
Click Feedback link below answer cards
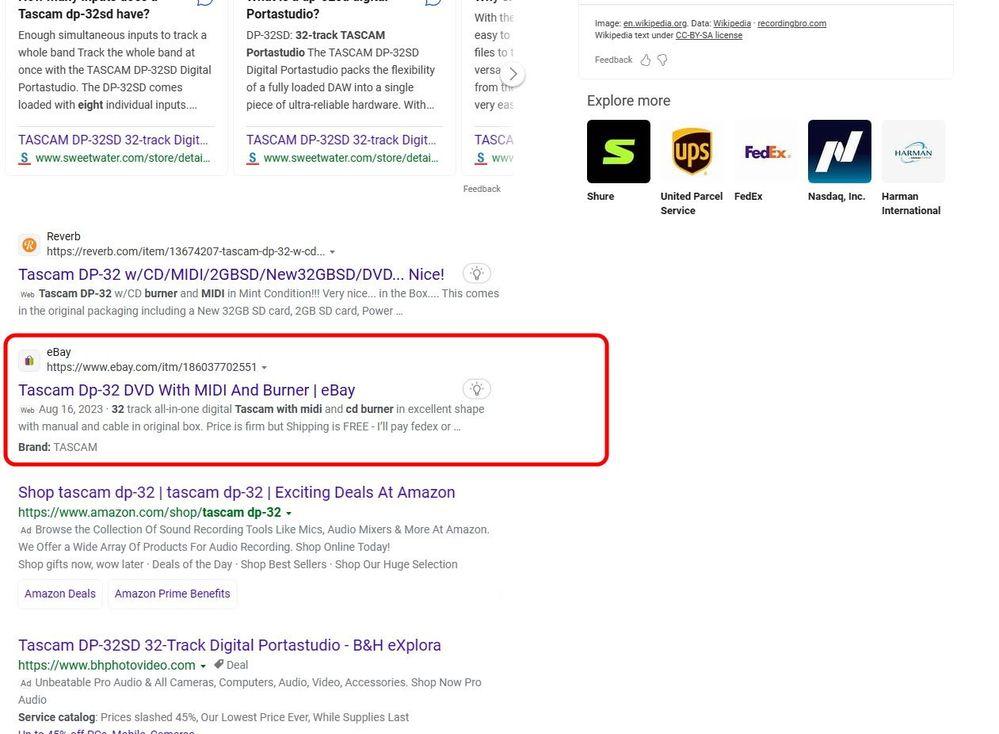point(482,189)
